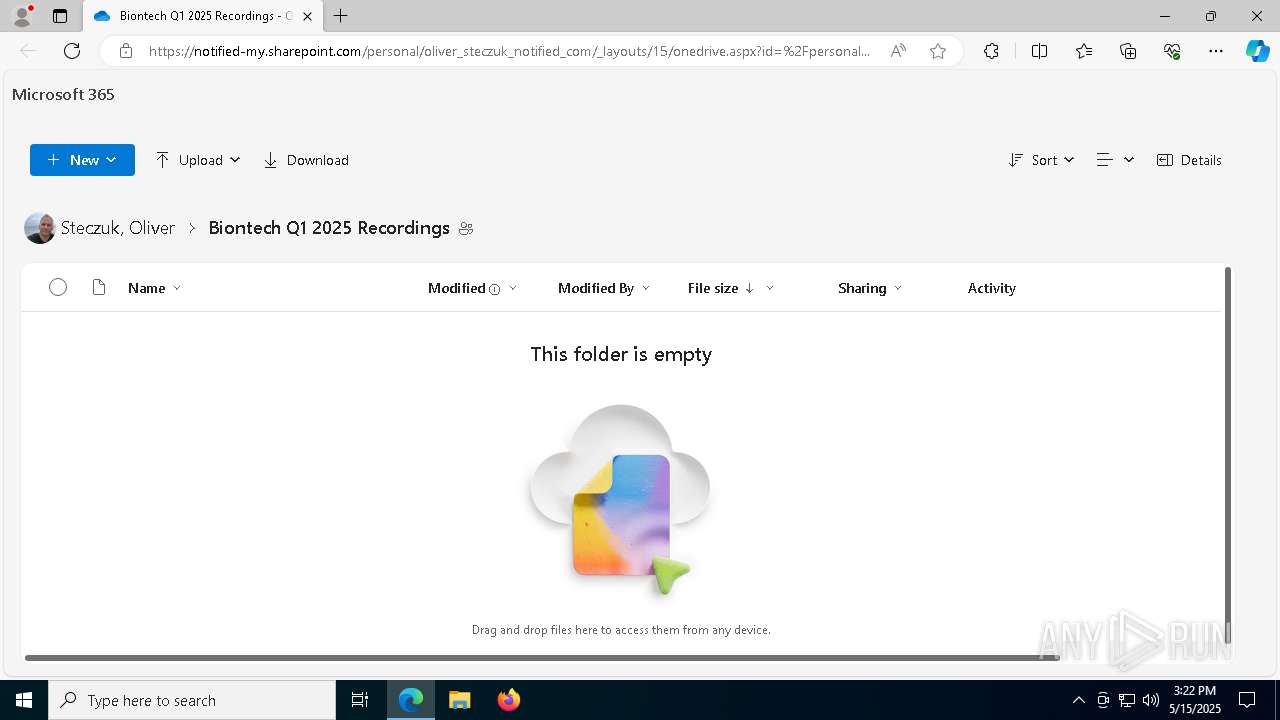Open the Tab actions menu icon
The image size is (1280, 720).
coord(60,16)
